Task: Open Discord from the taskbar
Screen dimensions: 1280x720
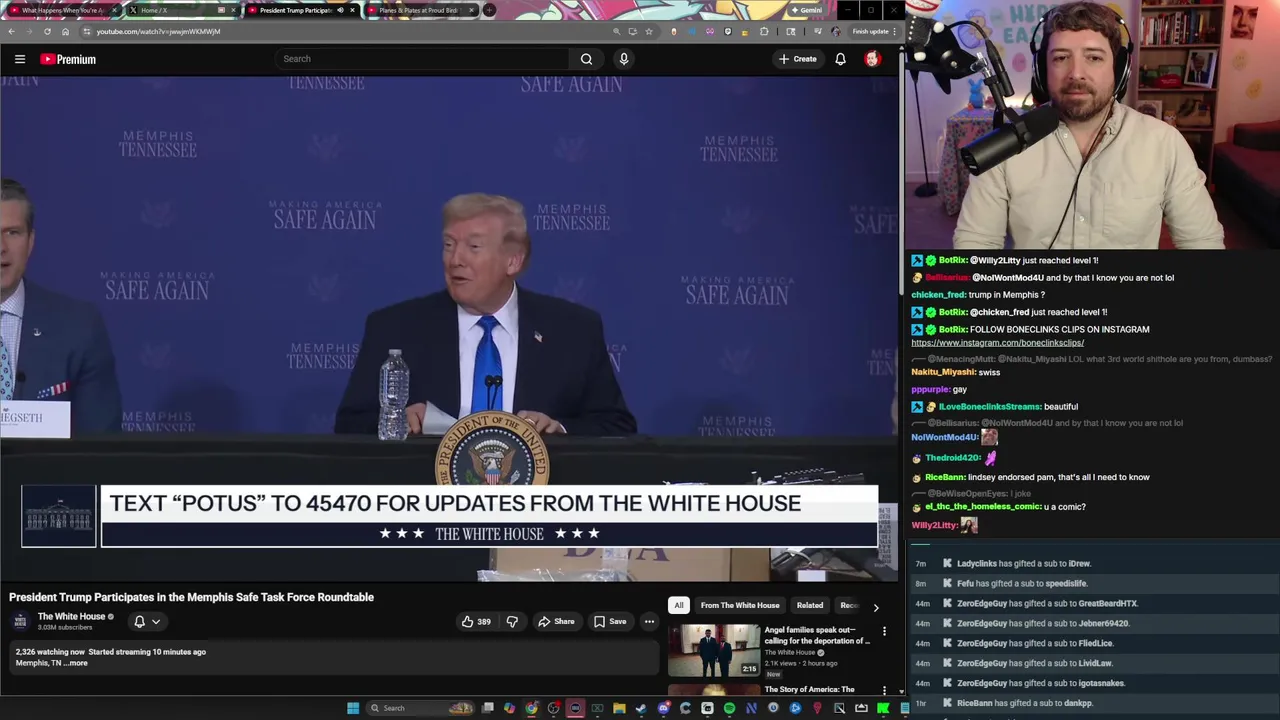Action: click(663, 708)
